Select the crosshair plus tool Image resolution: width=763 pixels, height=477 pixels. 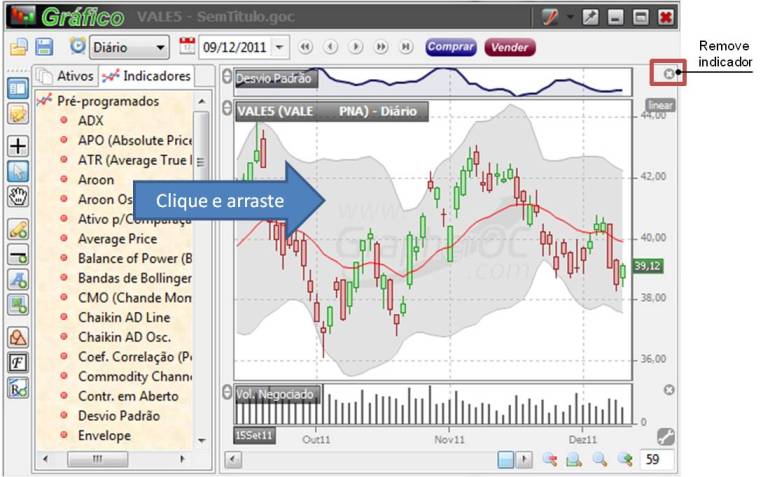[x=18, y=146]
